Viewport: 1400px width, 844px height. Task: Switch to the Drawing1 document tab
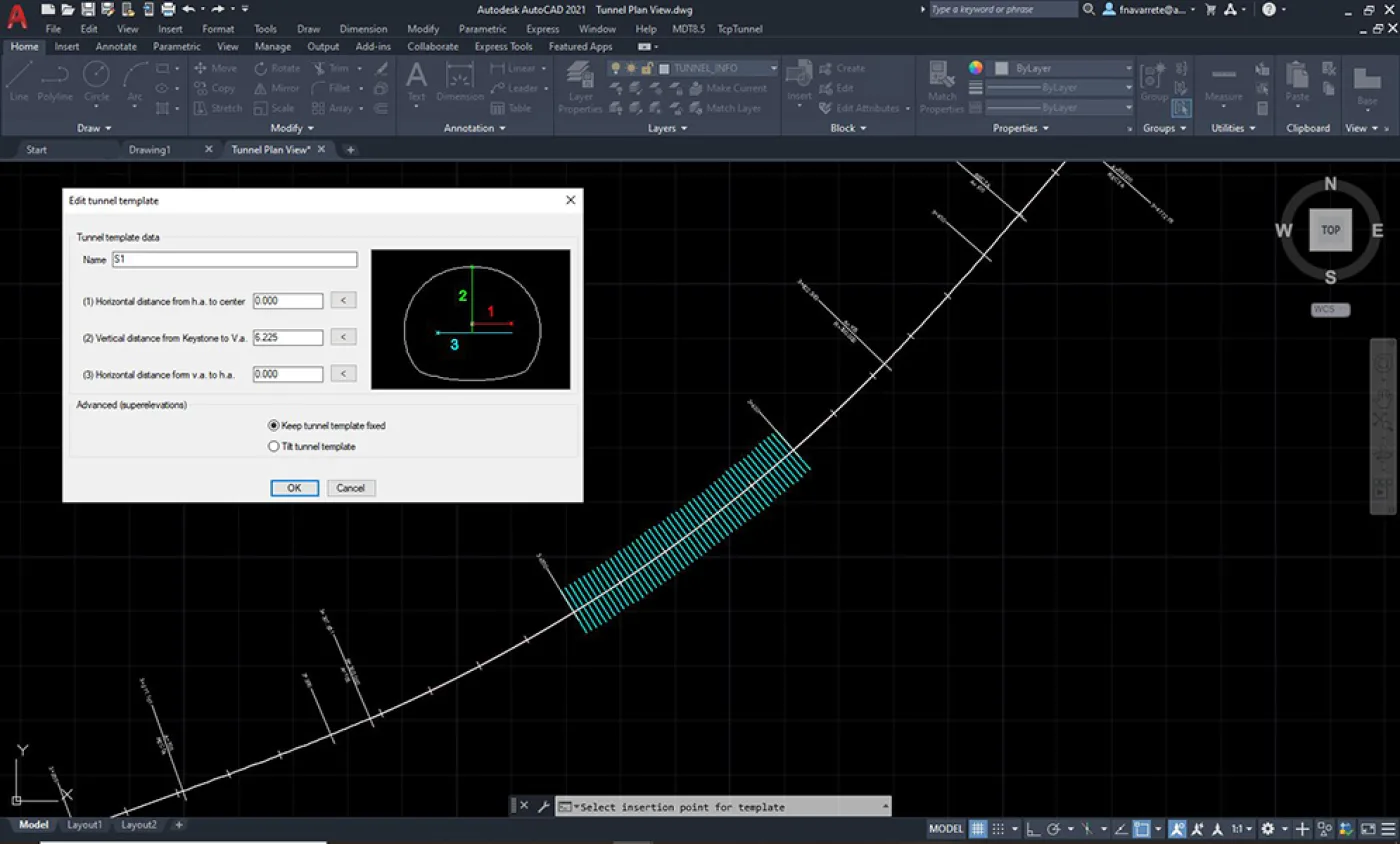(x=150, y=149)
